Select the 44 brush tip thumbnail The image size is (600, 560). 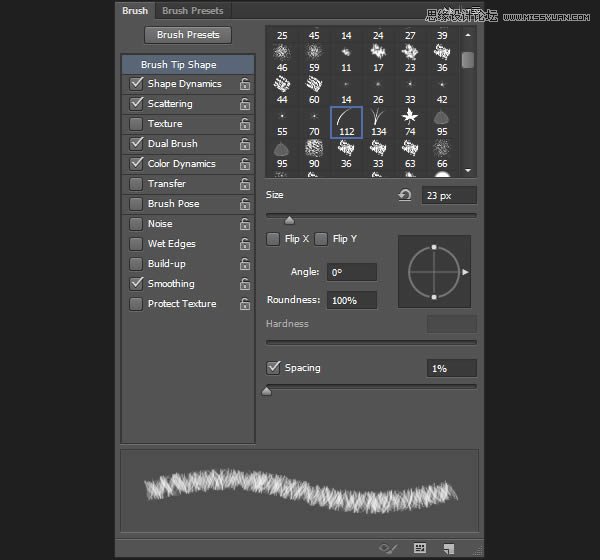282,90
